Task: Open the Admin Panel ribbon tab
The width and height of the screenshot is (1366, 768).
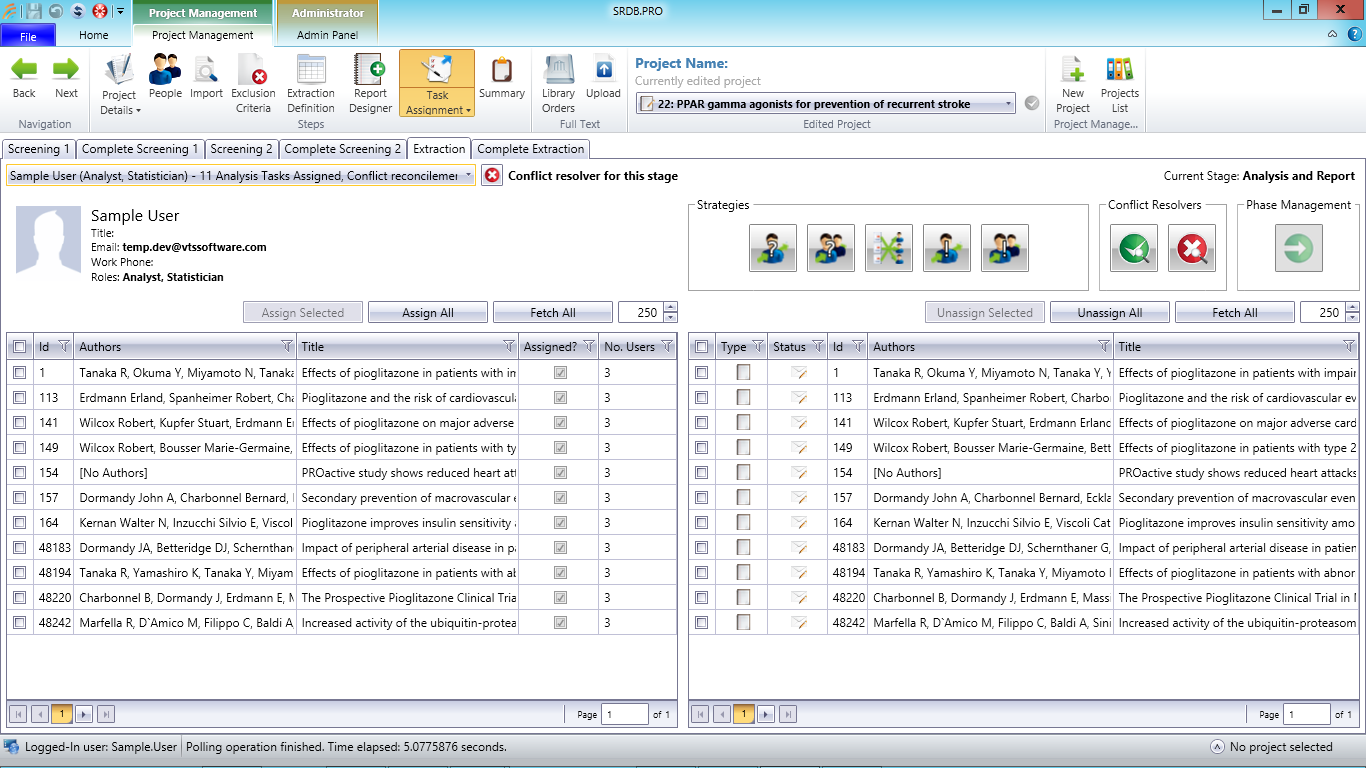Action: pyautogui.click(x=328, y=35)
